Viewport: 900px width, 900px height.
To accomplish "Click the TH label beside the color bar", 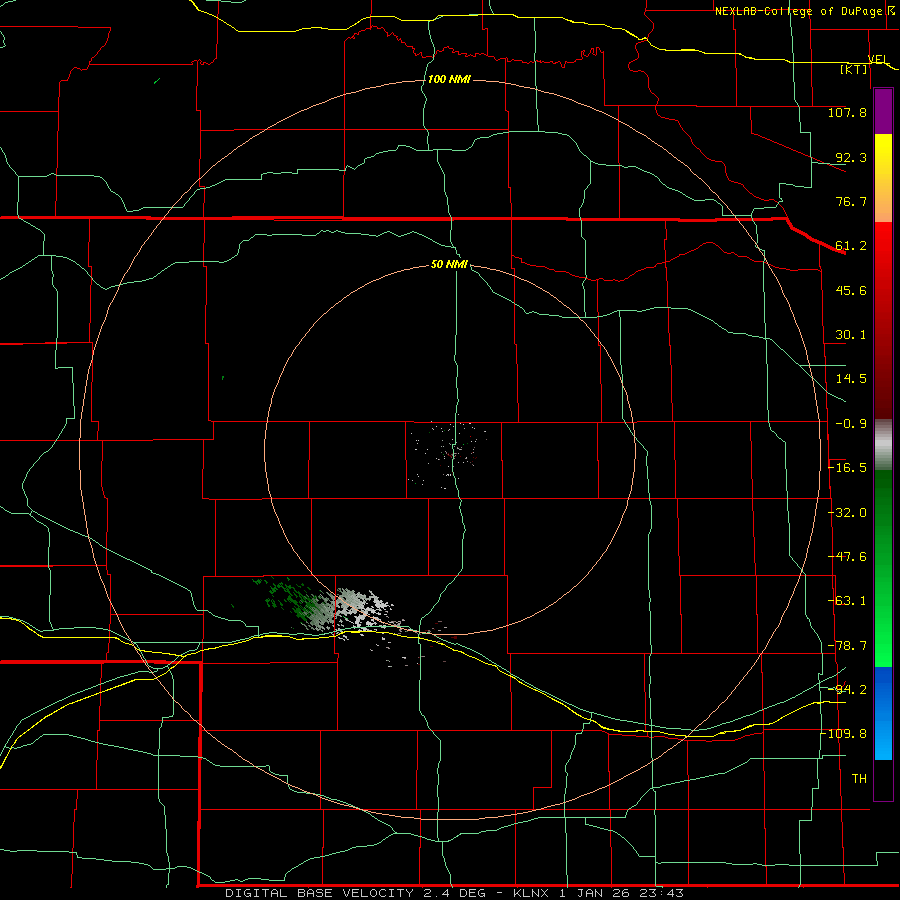I will pos(859,779).
